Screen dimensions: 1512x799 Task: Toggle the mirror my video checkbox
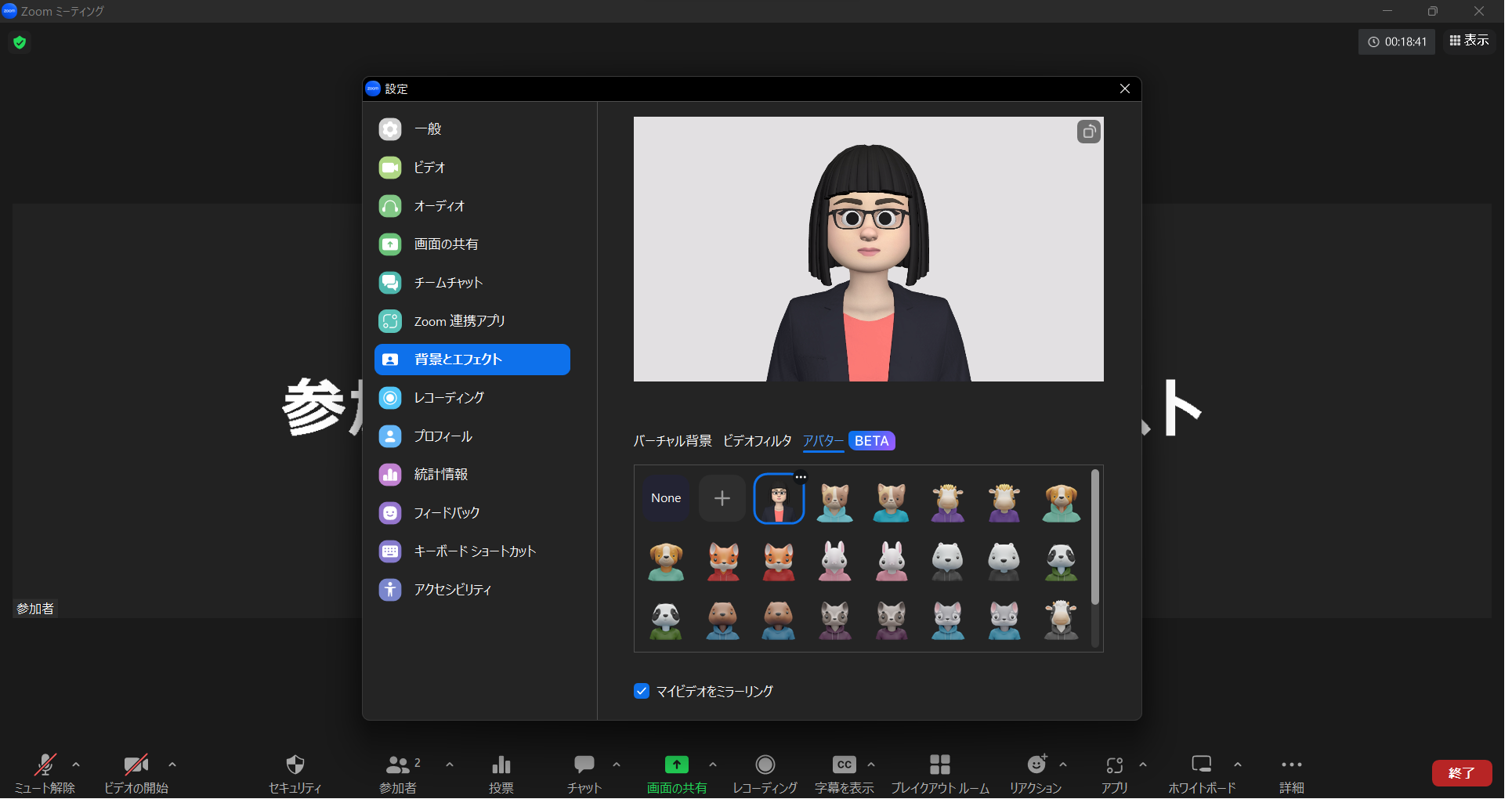pos(642,691)
